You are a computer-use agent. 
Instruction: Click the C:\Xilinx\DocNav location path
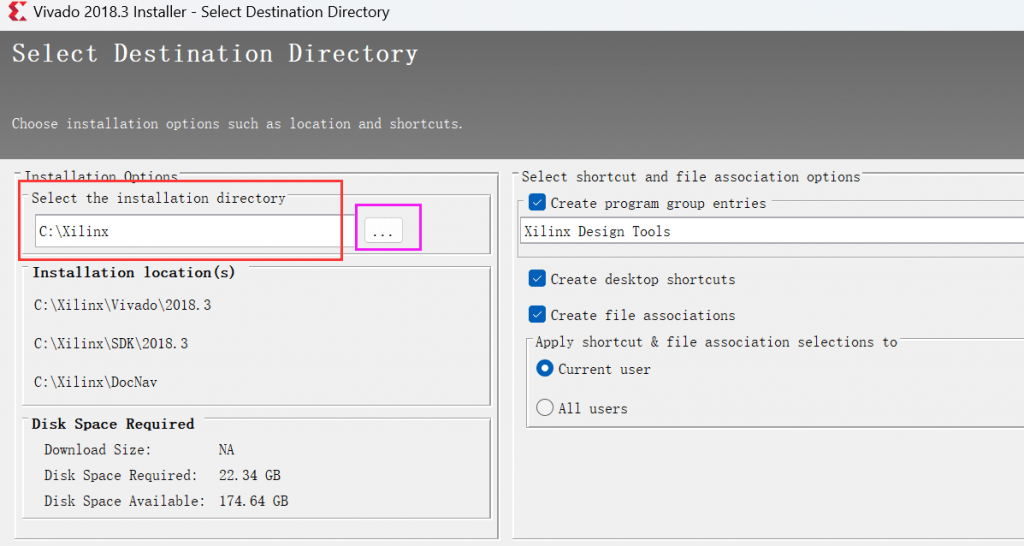point(95,382)
